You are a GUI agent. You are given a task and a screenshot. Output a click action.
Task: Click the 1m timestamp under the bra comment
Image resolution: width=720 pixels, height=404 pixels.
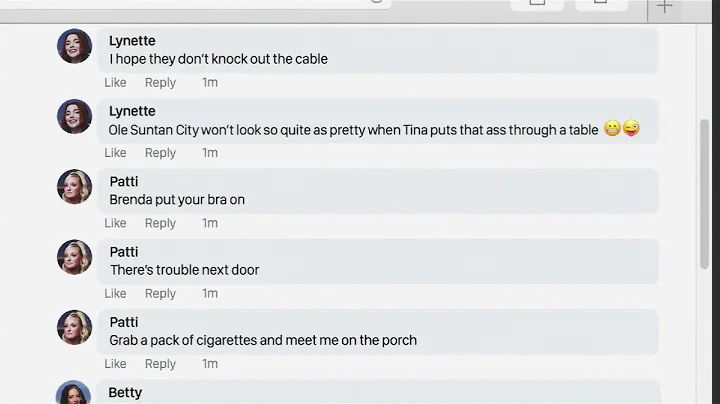(x=209, y=223)
